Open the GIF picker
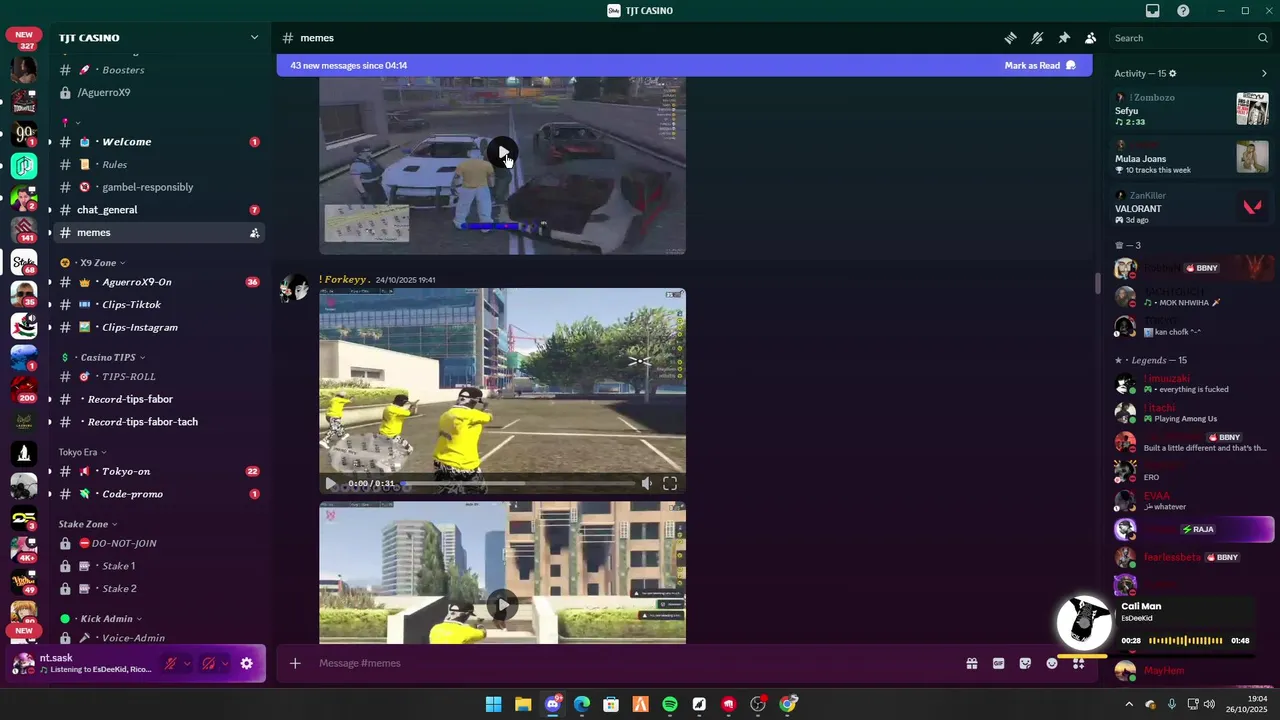Screen dimensions: 1280x720 tap(998, 663)
